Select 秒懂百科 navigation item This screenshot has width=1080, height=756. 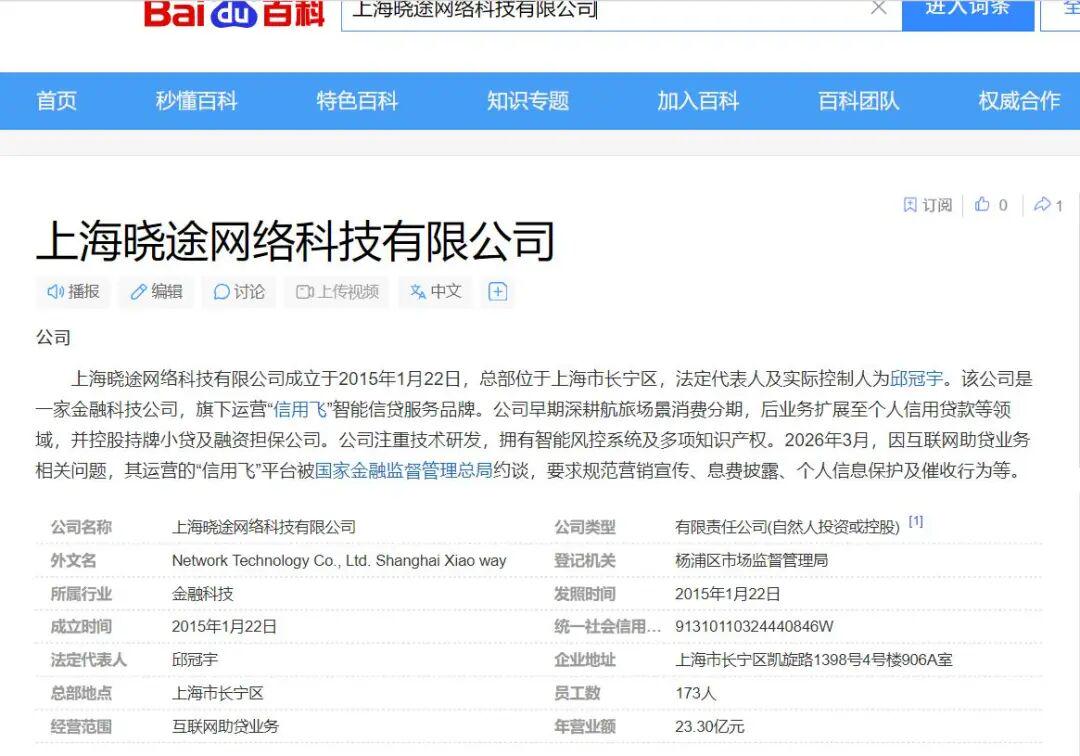point(196,101)
